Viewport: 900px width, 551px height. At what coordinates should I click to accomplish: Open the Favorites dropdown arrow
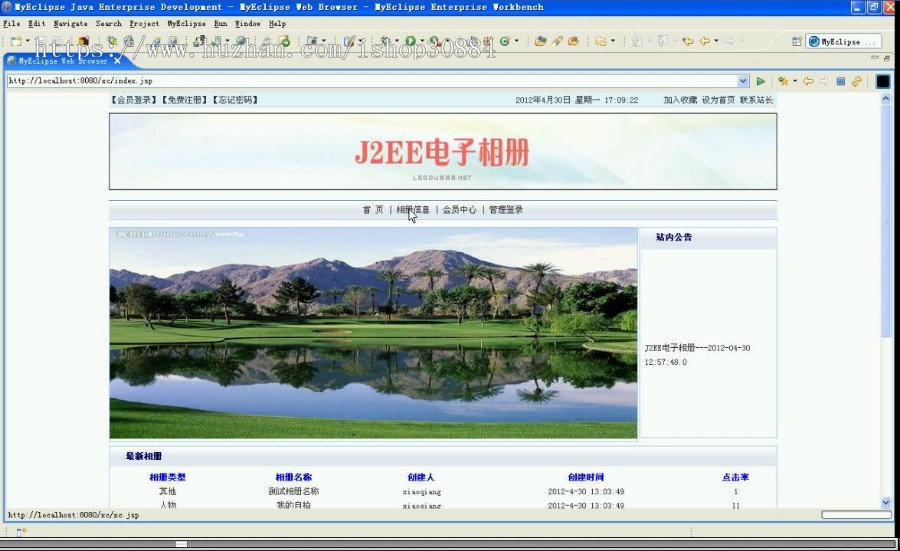click(795, 81)
